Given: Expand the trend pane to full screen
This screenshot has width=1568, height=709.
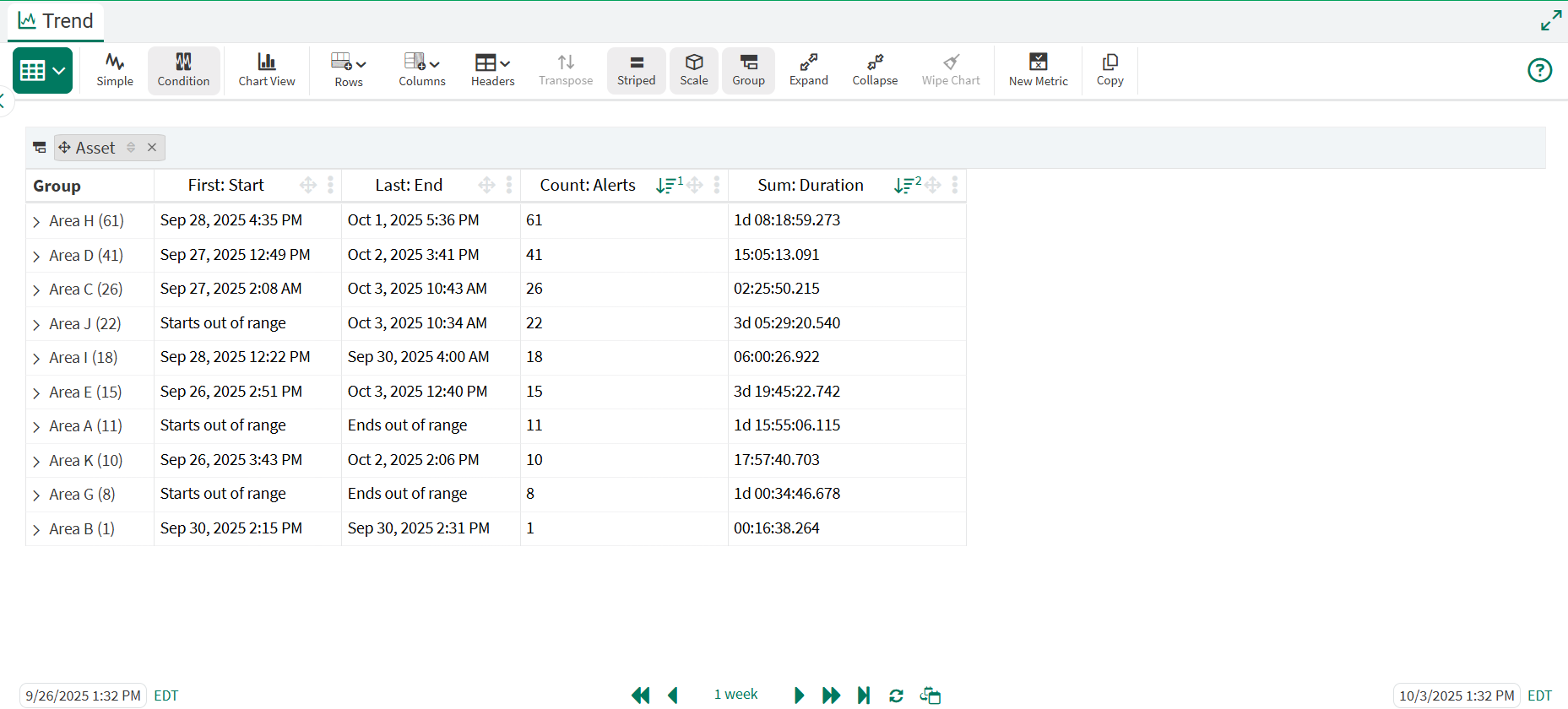Looking at the screenshot, I should click(x=1550, y=21).
